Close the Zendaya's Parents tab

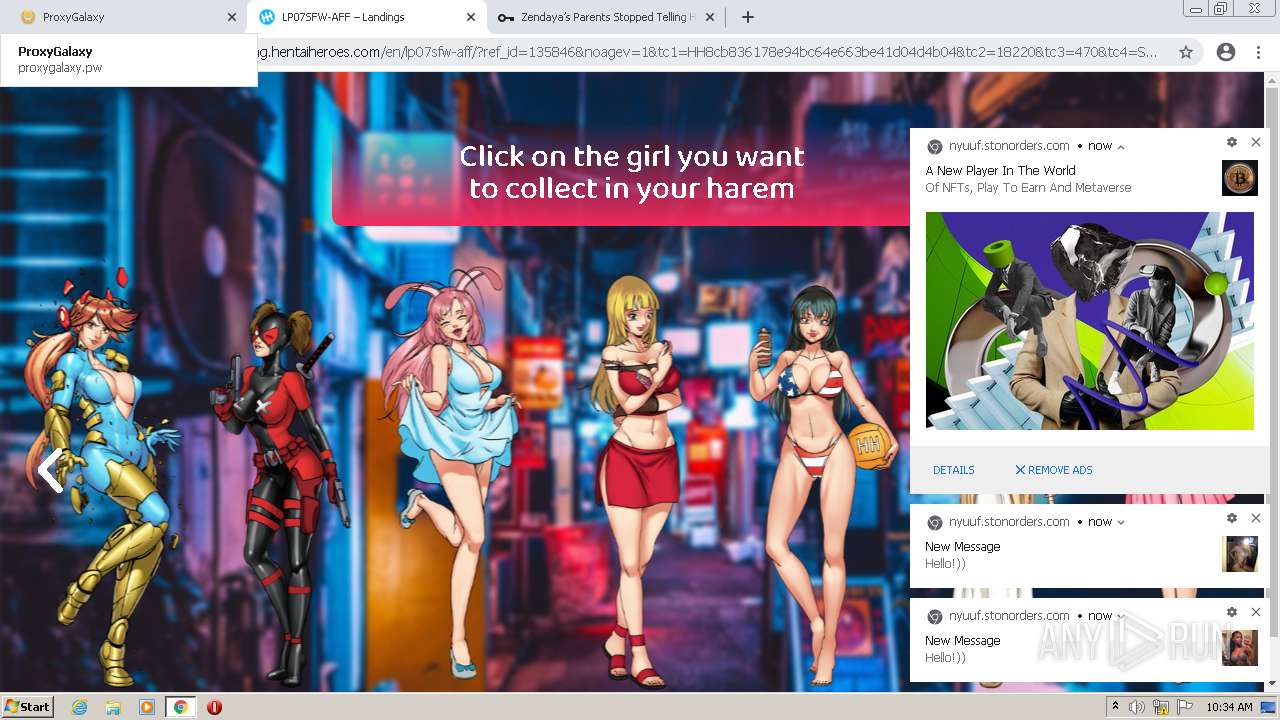pyautogui.click(x=710, y=17)
